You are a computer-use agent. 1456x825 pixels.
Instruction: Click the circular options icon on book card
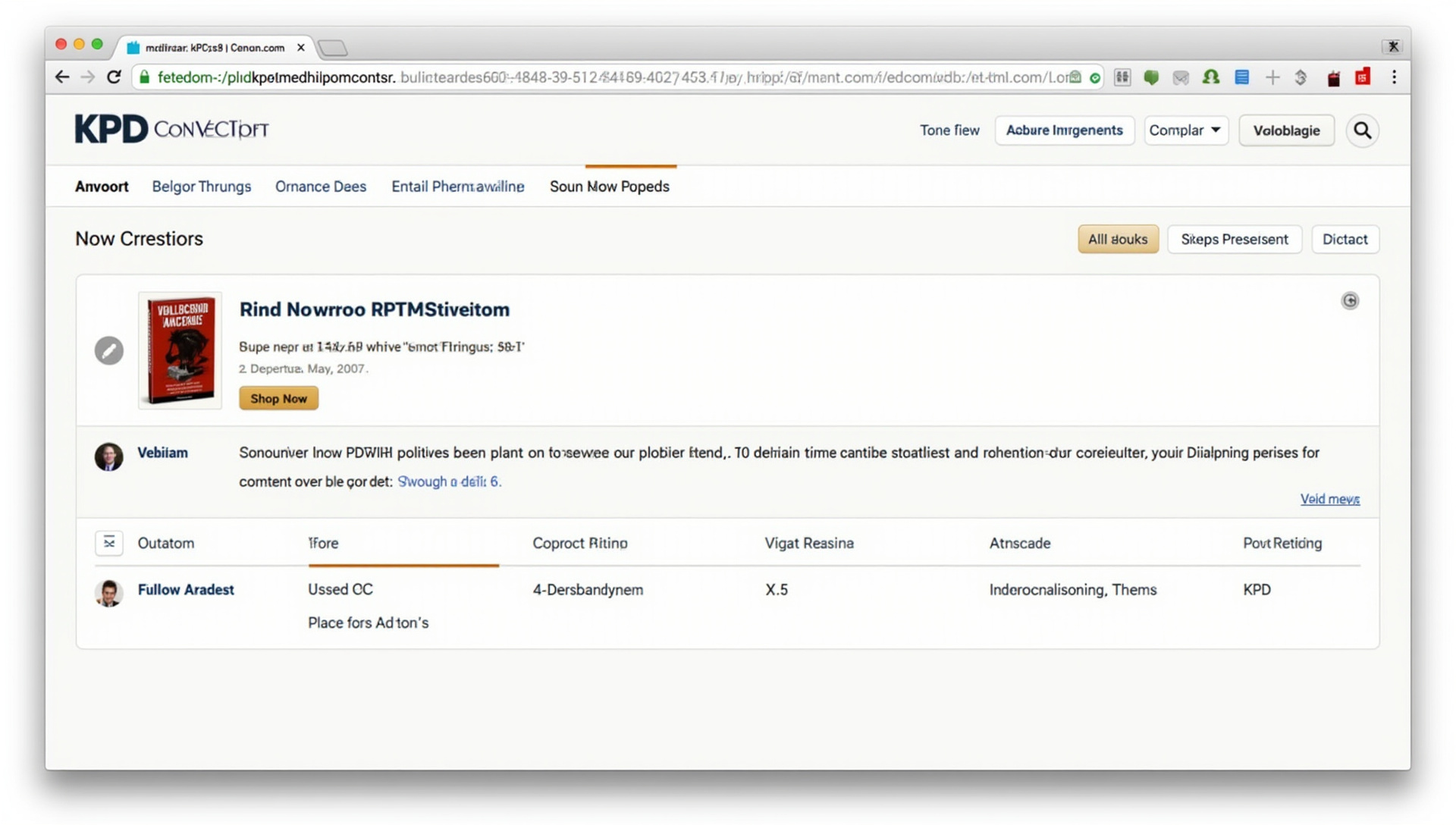pyautogui.click(x=1350, y=301)
